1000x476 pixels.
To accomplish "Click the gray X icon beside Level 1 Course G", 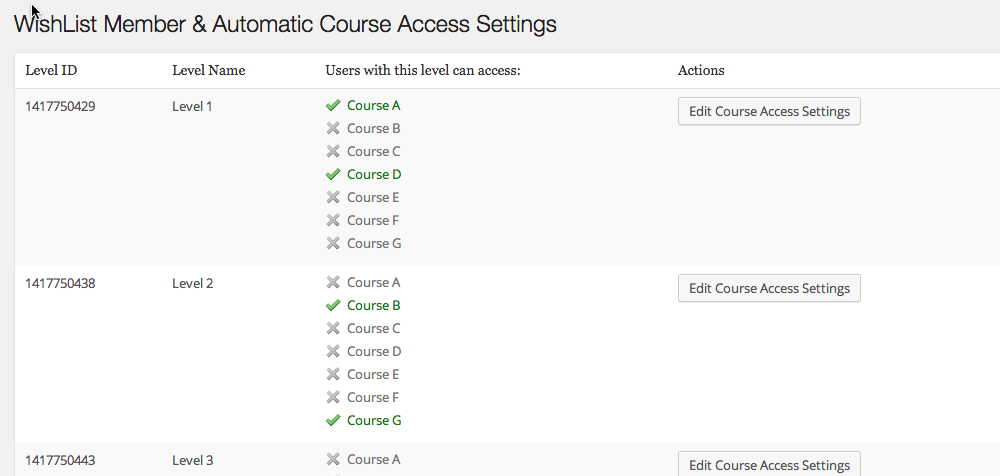I will click(333, 243).
